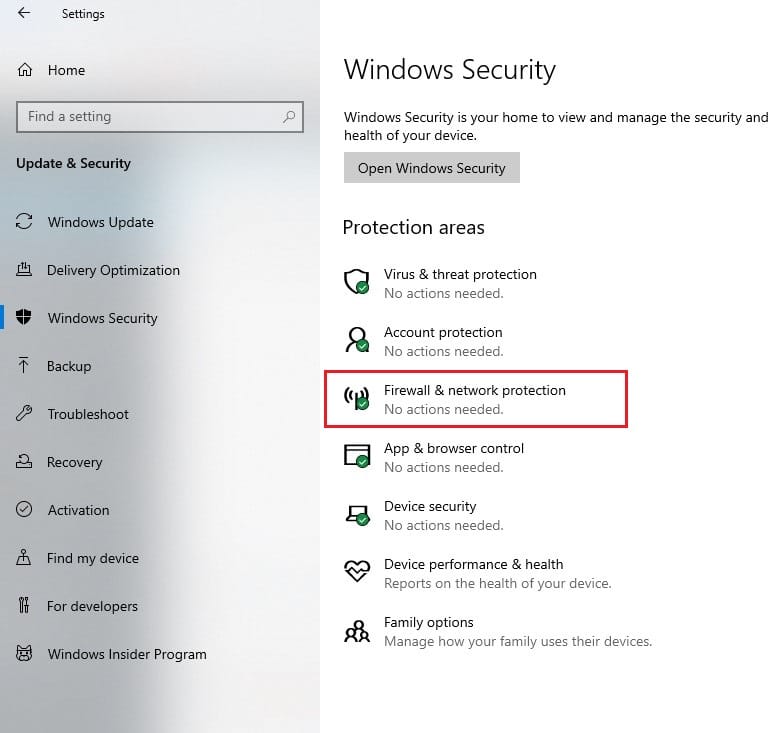Click the 'Settings' window title text
The image size is (781, 733).
click(x=83, y=14)
